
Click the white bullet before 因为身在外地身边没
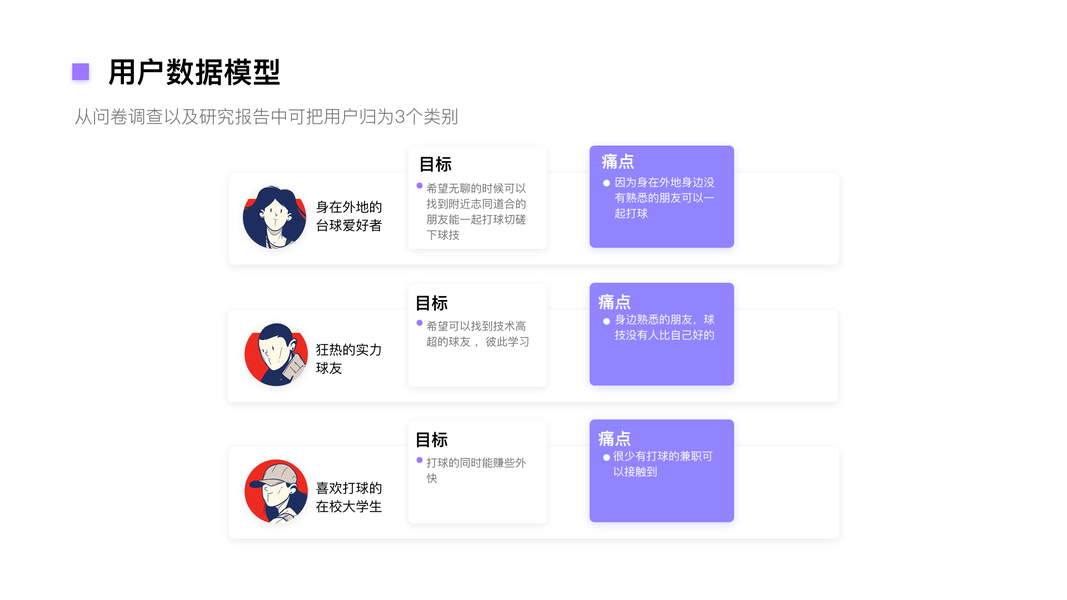[x=606, y=183]
